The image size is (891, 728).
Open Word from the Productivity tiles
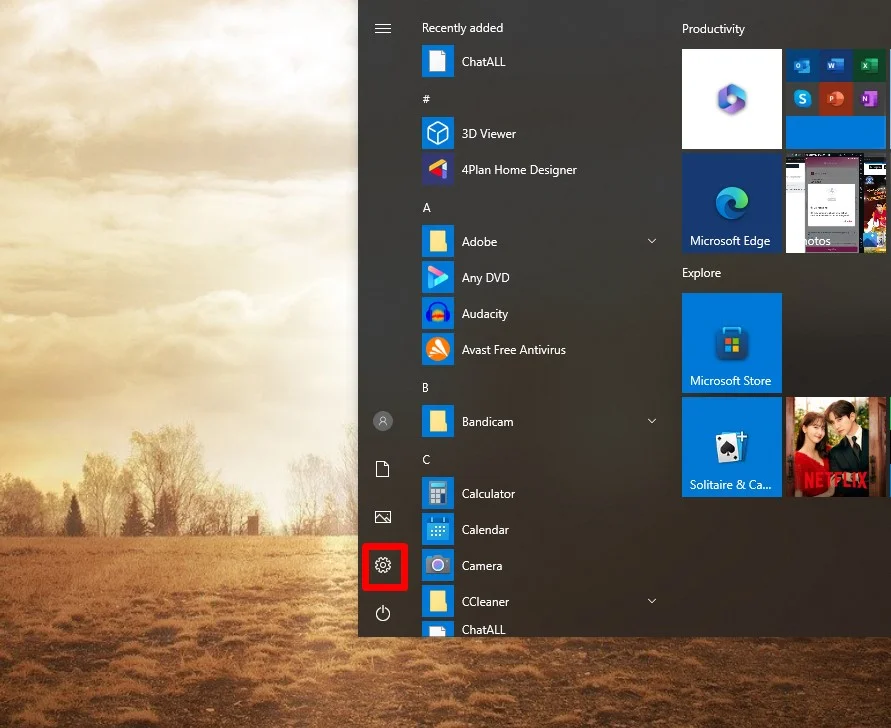[836, 65]
